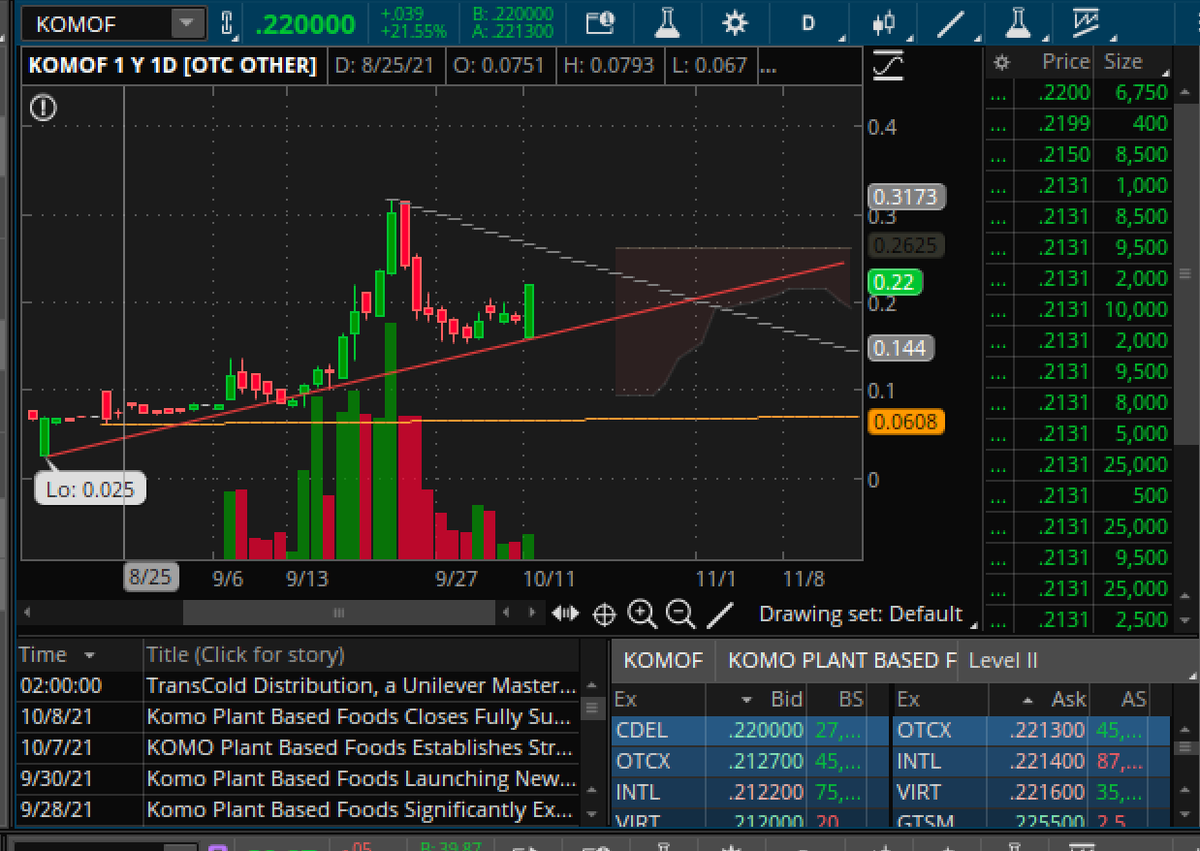Click the green 0.22 last price bubble
Image resolution: width=1200 pixels, height=851 pixels.
(x=893, y=283)
